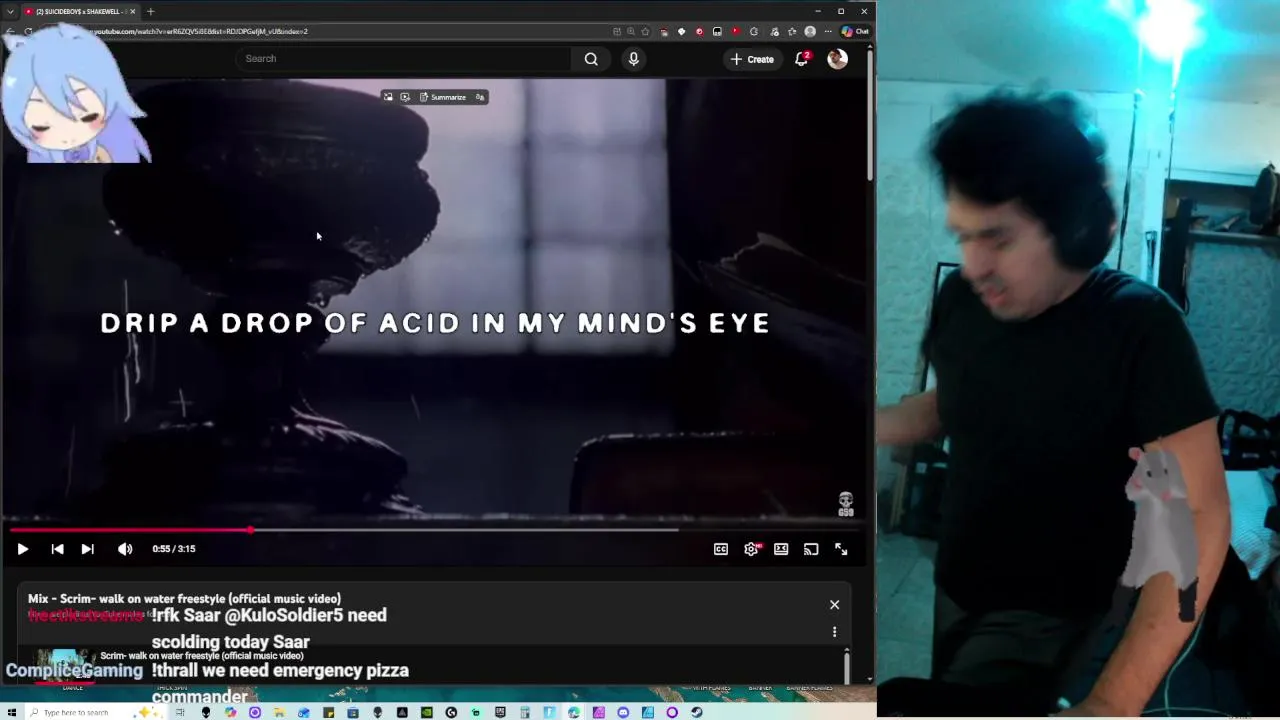Screen dimensions: 1280x720
Task: Close the $UICIDEBOY$ x SHAKEWELL tab
Action: (x=132, y=11)
